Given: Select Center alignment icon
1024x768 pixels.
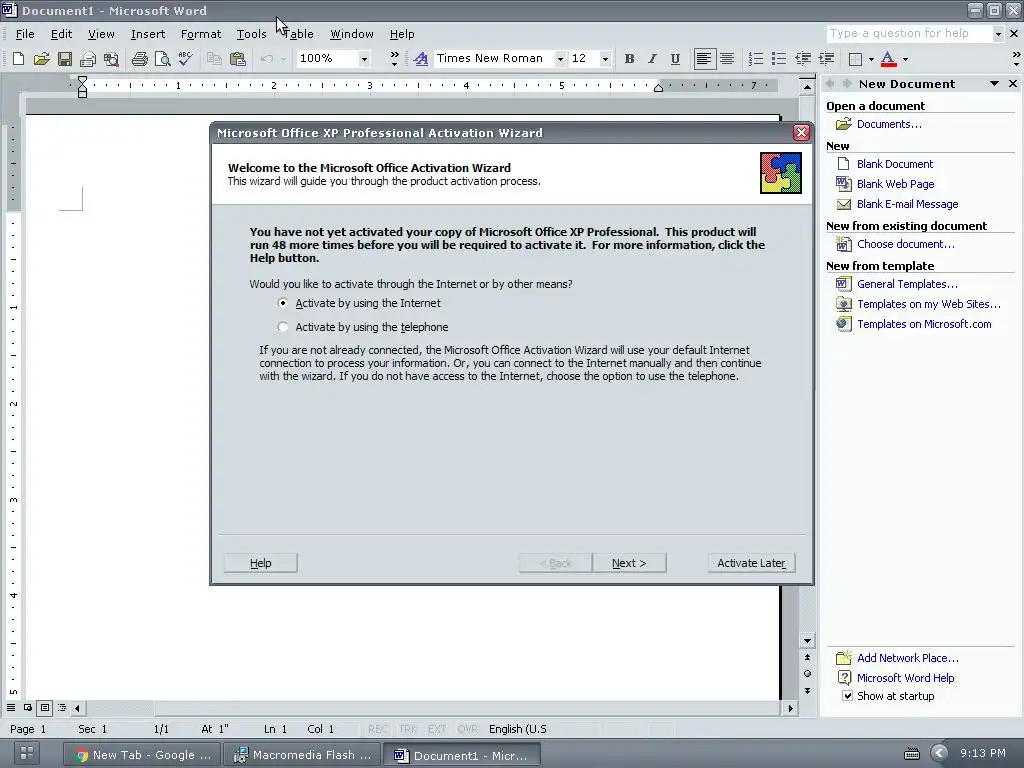Looking at the screenshot, I should coord(727,59).
